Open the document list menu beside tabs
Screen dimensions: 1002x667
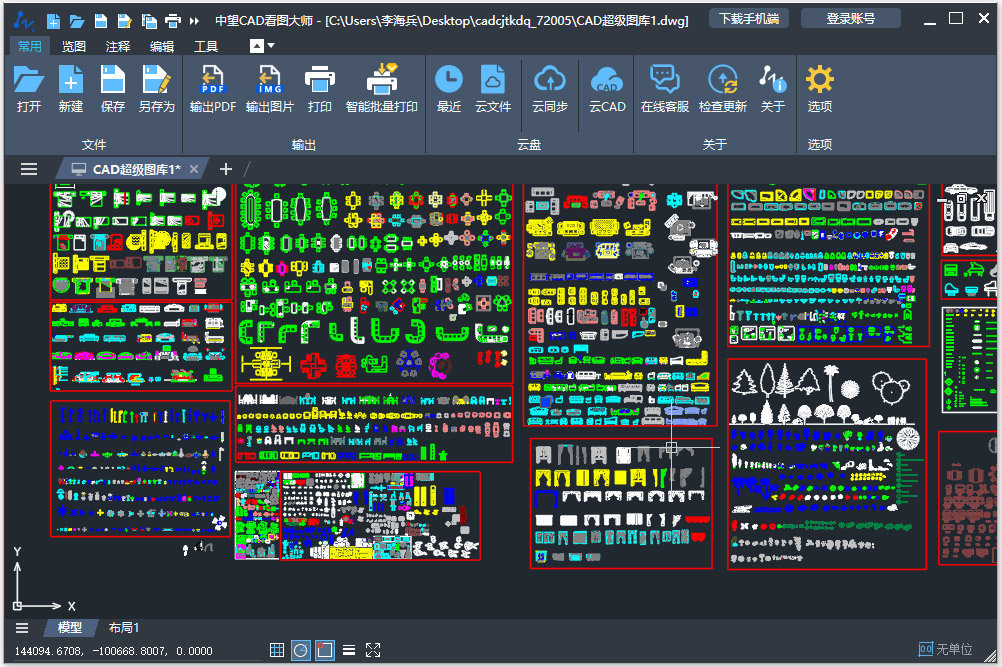[x=29, y=169]
